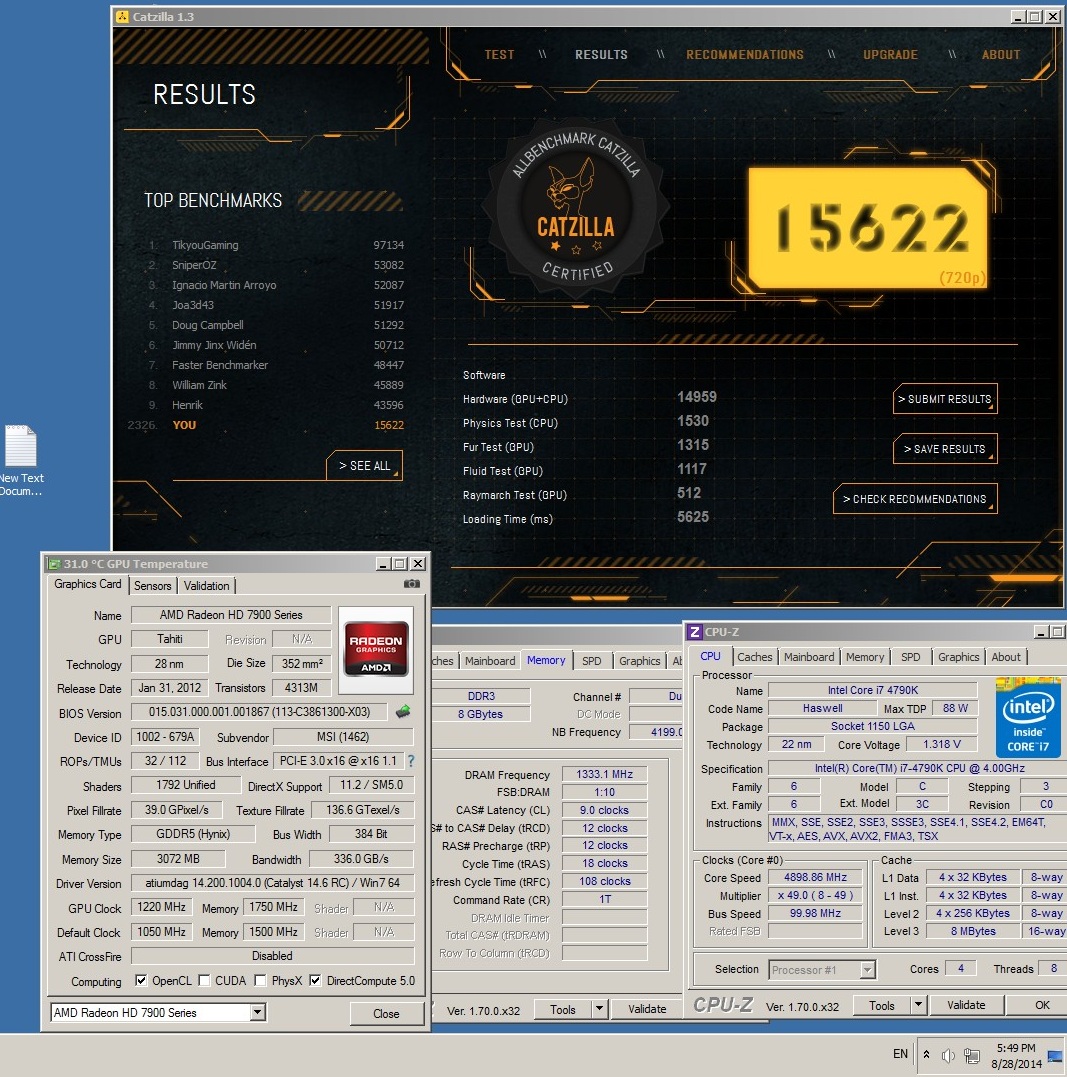The height and width of the screenshot is (1077, 1067).
Task: Open the ABOUT section in Catzilla
Action: pos(1001,55)
